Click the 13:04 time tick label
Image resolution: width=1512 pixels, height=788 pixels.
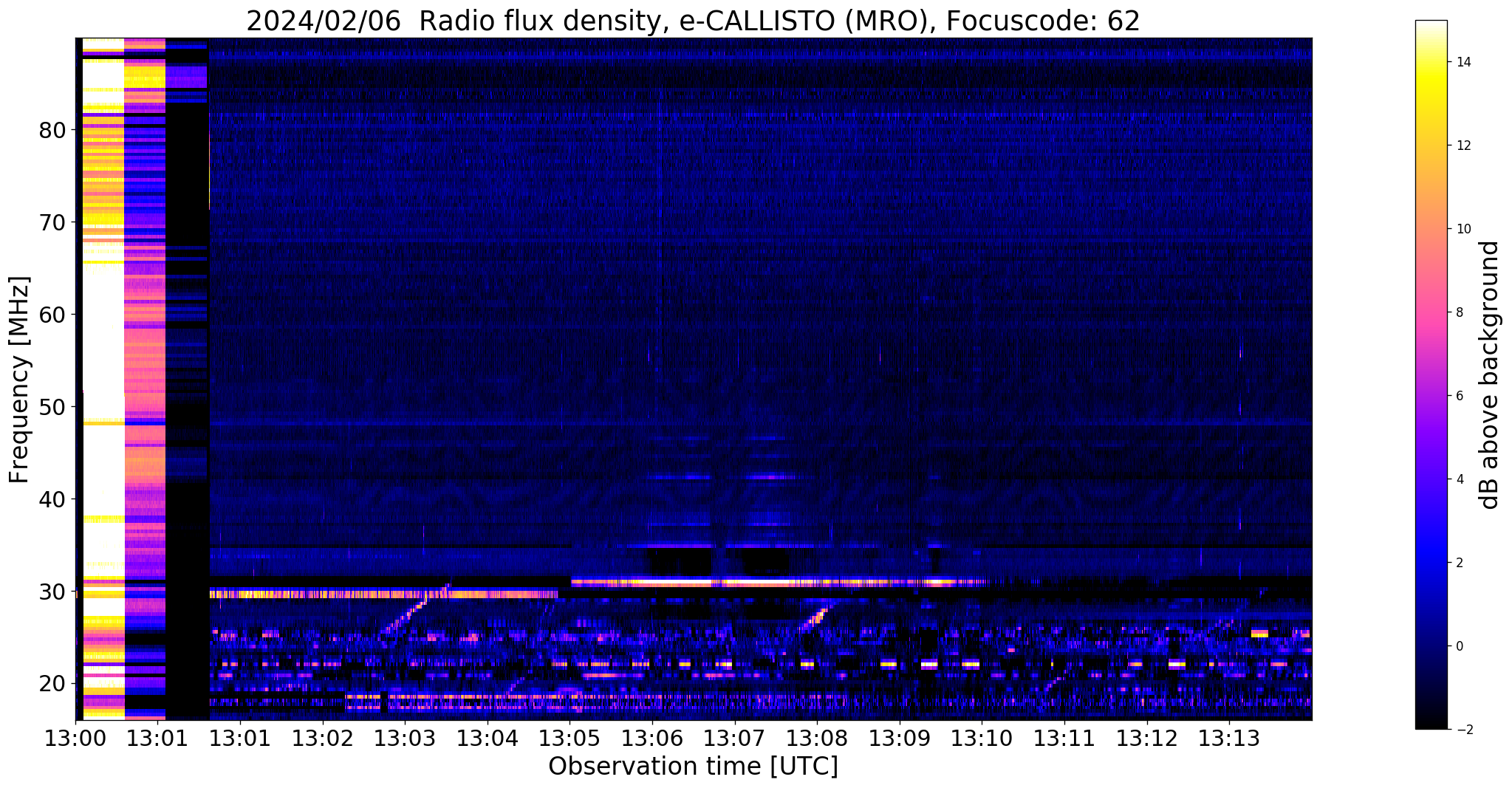[488, 739]
